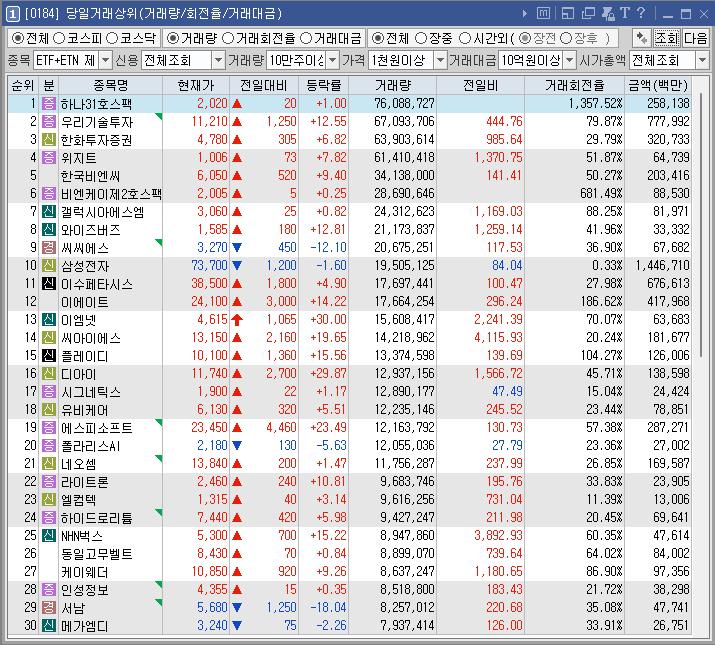Click the T font size icon
The width and height of the screenshot is (715, 645).
click(625, 13)
